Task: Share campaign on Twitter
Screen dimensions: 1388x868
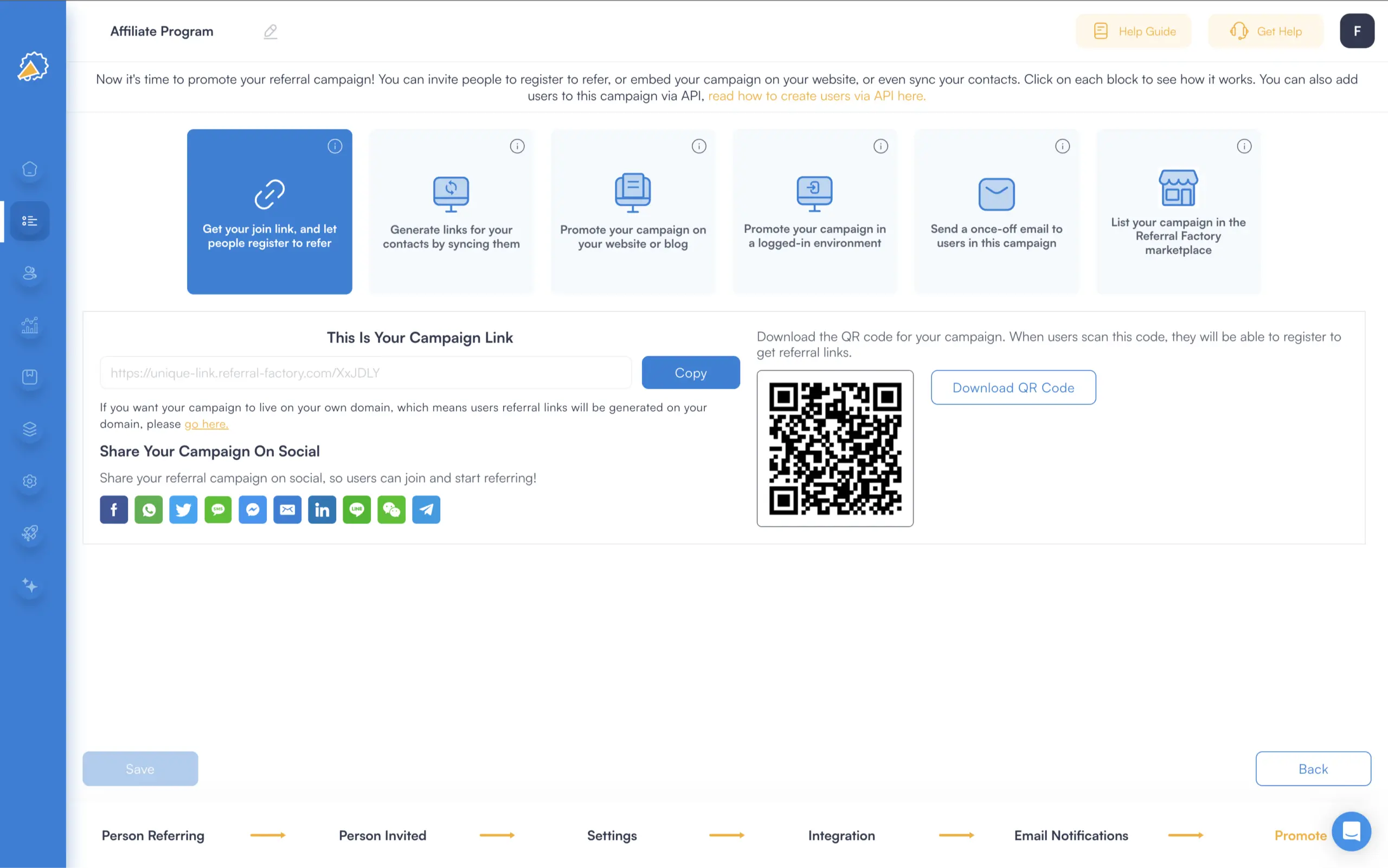Action: click(183, 510)
